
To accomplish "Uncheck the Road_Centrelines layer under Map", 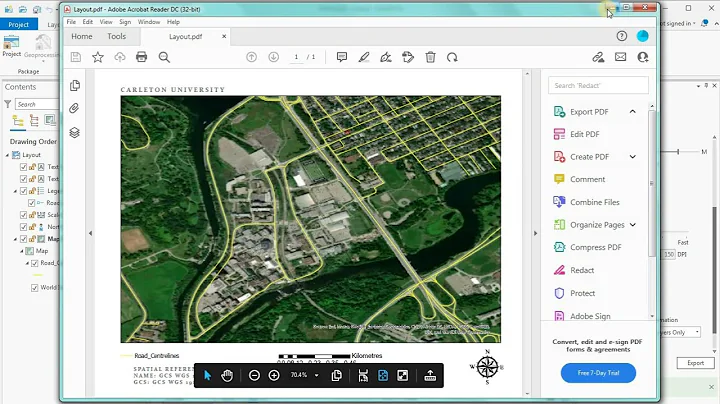I will [34, 263].
